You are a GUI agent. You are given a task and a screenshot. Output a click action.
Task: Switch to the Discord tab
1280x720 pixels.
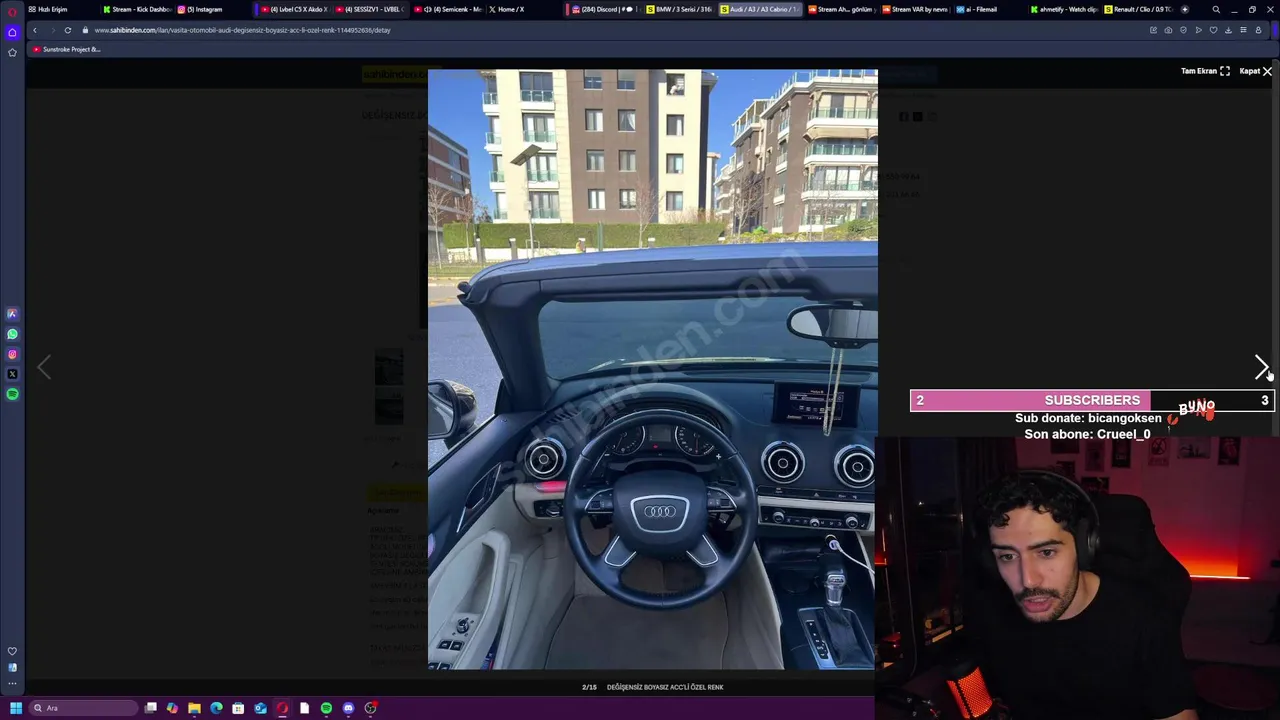coord(603,9)
